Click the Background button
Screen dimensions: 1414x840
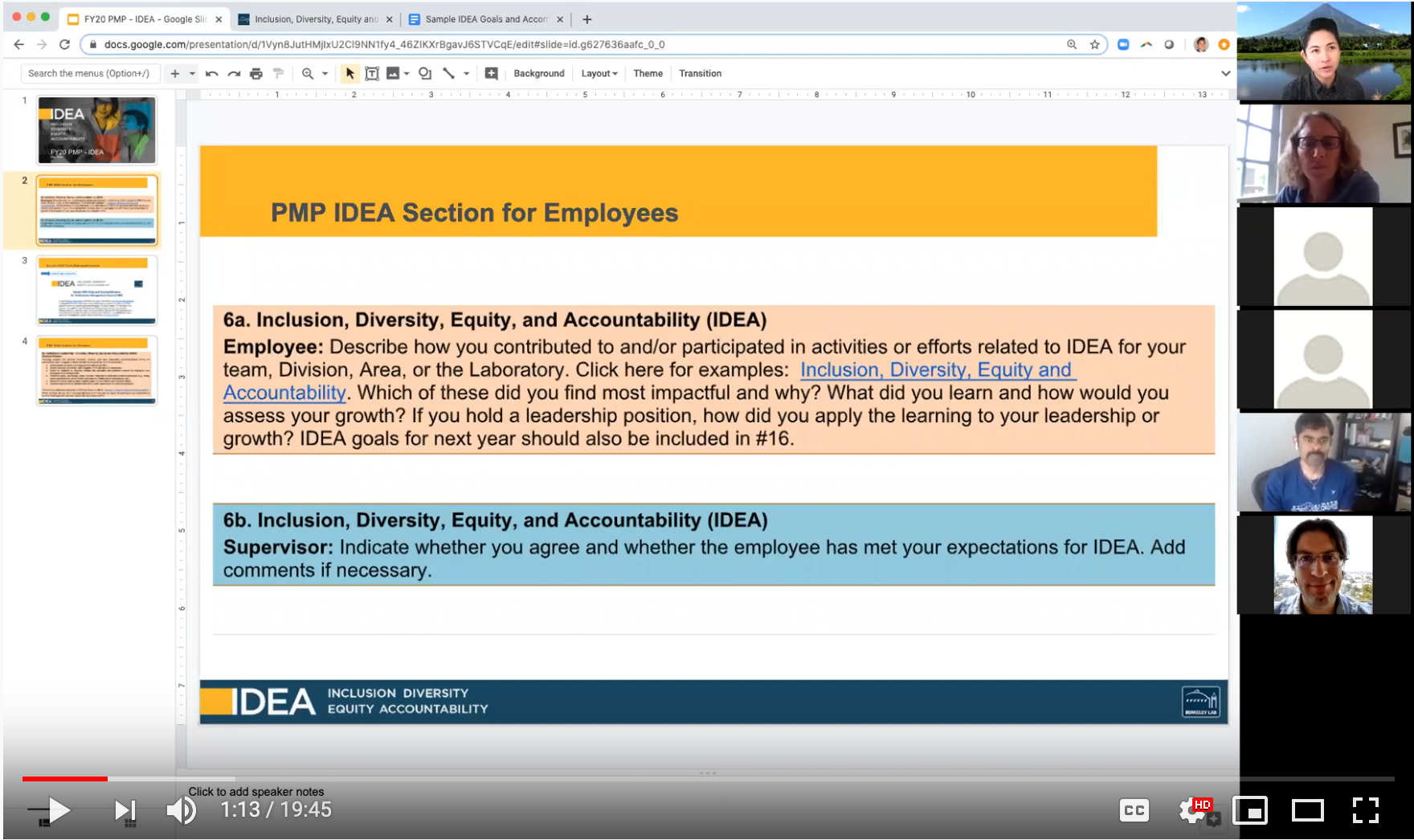tap(538, 74)
